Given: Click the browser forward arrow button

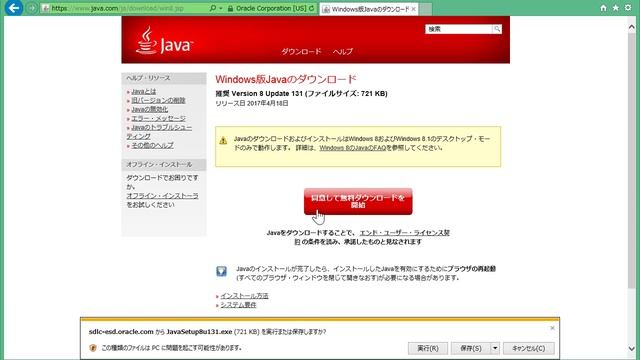Looking at the screenshot, I should point(32,8).
